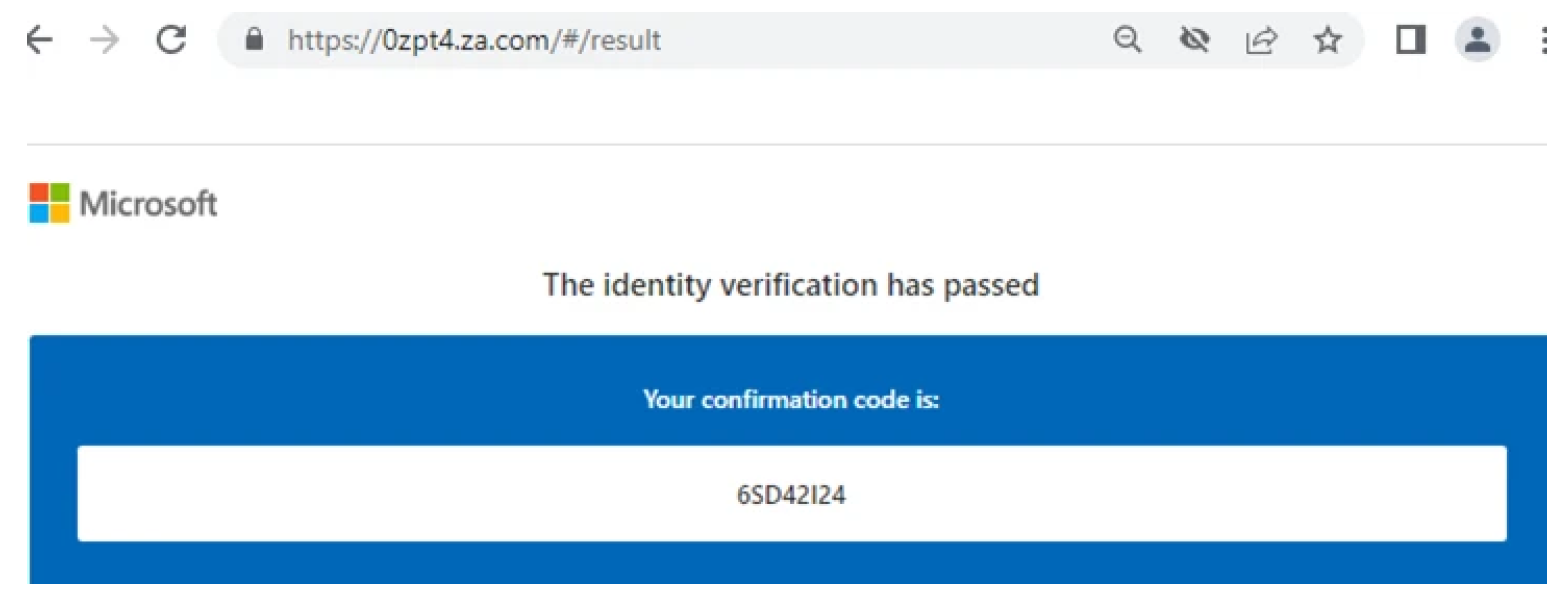The image size is (1564, 593).
Task: Click the four-color Microsoft logo squares
Action: 49,203
